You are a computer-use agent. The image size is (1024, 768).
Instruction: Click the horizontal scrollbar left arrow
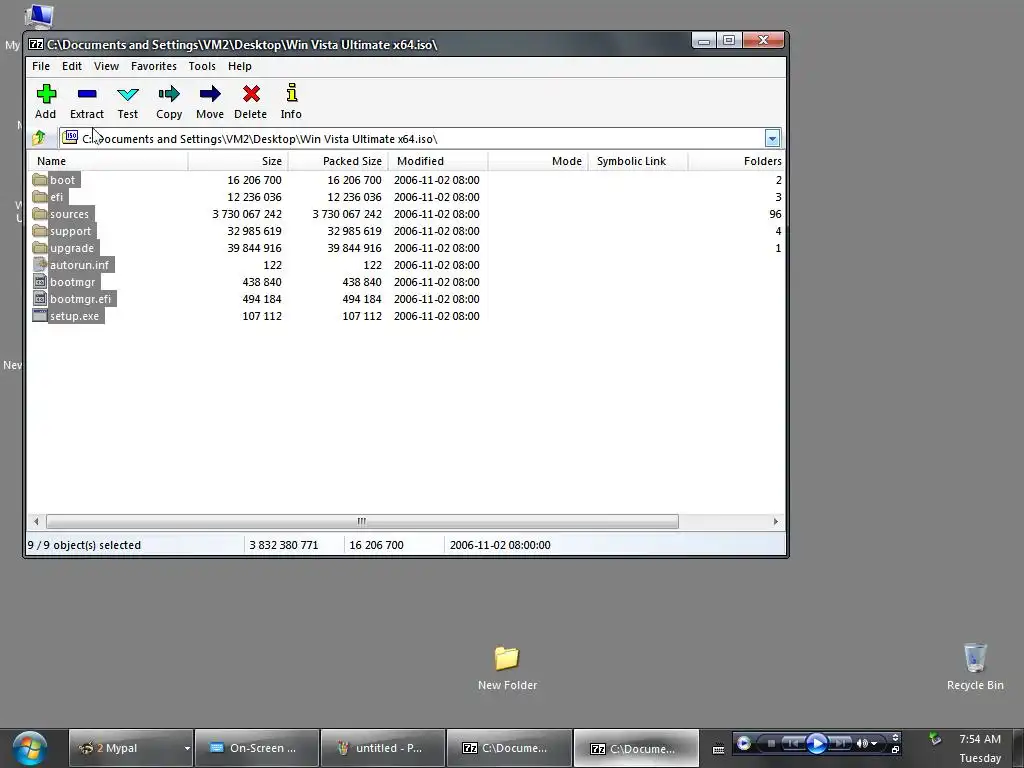tap(36, 521)
